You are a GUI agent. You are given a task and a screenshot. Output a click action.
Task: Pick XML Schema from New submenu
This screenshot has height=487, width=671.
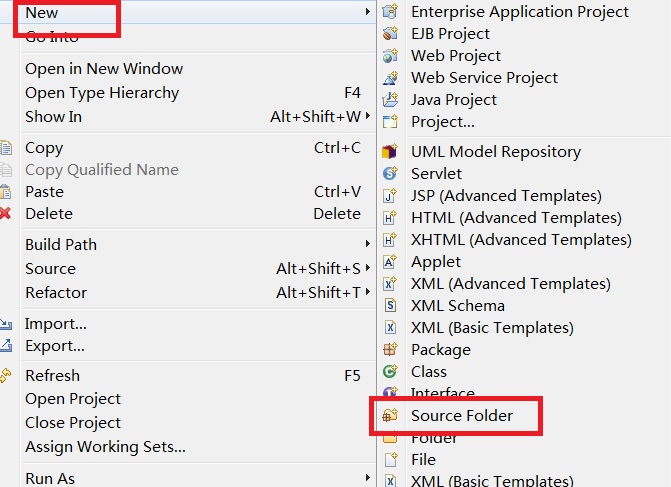coord(458,306)
